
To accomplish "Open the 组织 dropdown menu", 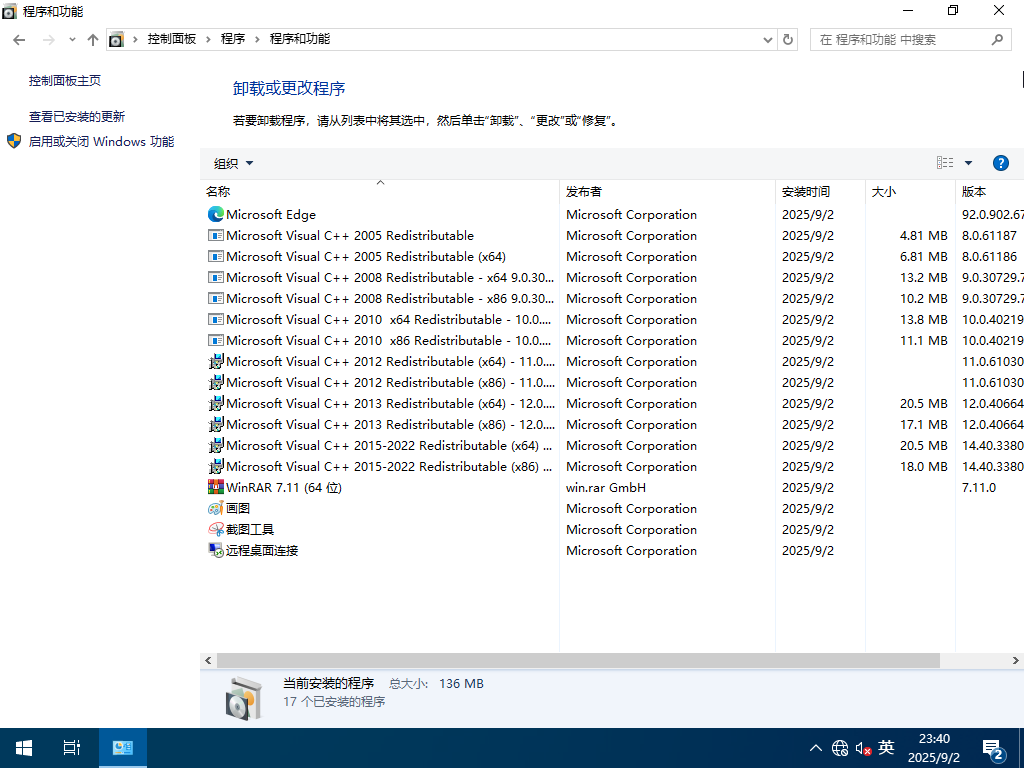I will pyautogui.click(x=233, y=163).
